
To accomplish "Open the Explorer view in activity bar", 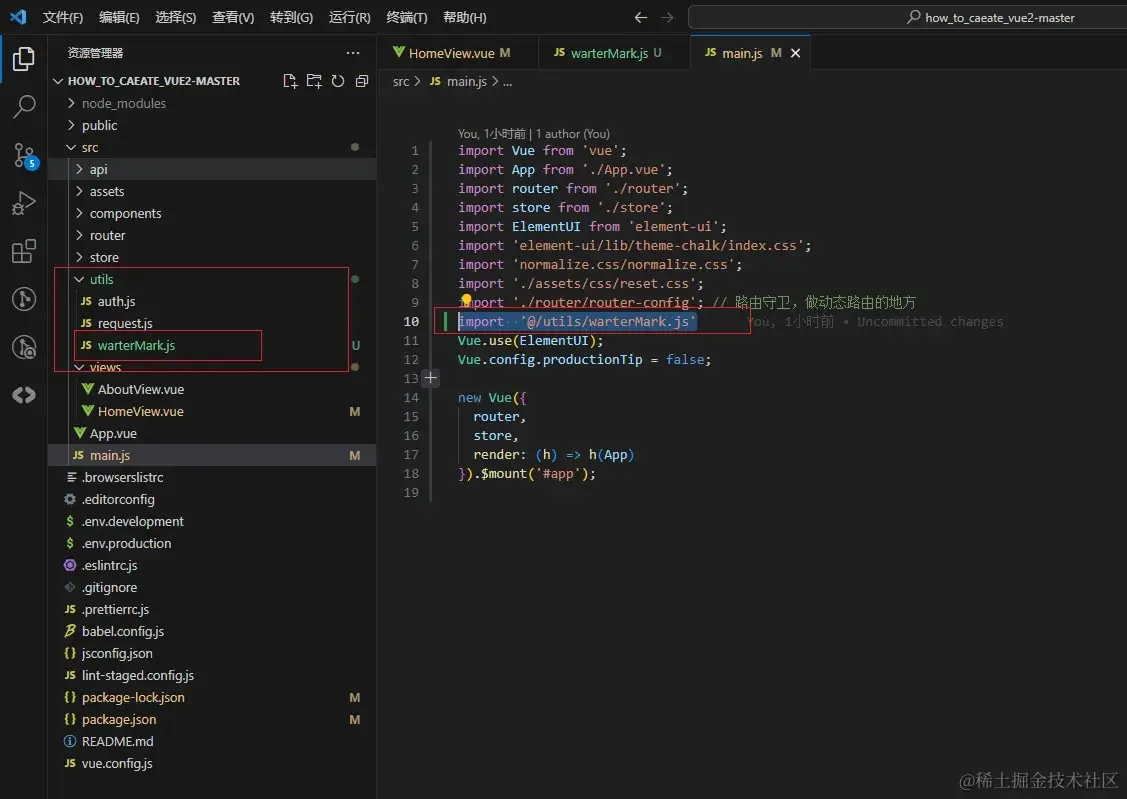I will tap(24, 59).
